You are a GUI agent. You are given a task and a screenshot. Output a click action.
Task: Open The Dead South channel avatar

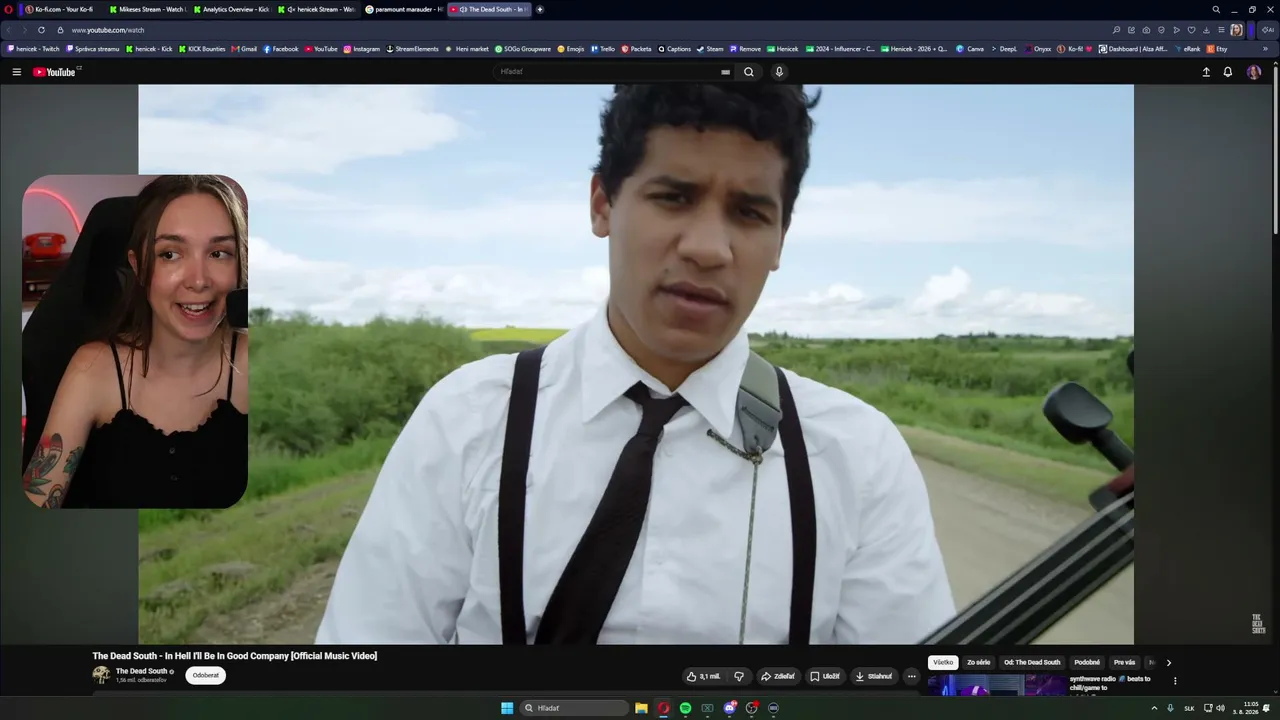pos(101,675)
